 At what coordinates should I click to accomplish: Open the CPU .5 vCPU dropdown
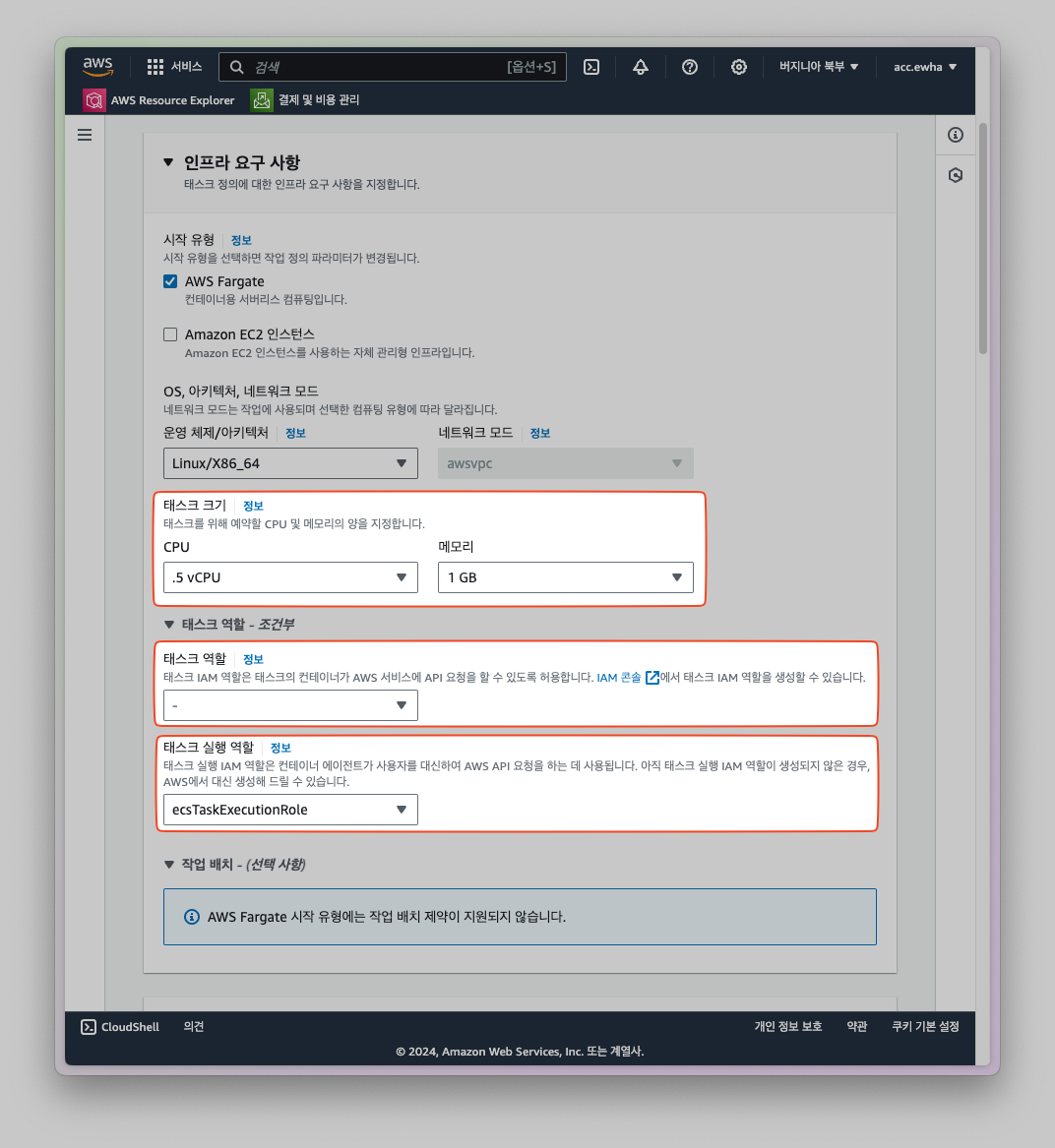290,577
